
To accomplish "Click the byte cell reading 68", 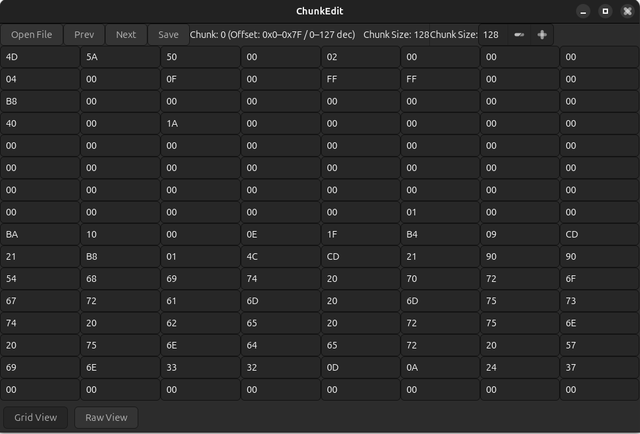I will click(120, 278).
